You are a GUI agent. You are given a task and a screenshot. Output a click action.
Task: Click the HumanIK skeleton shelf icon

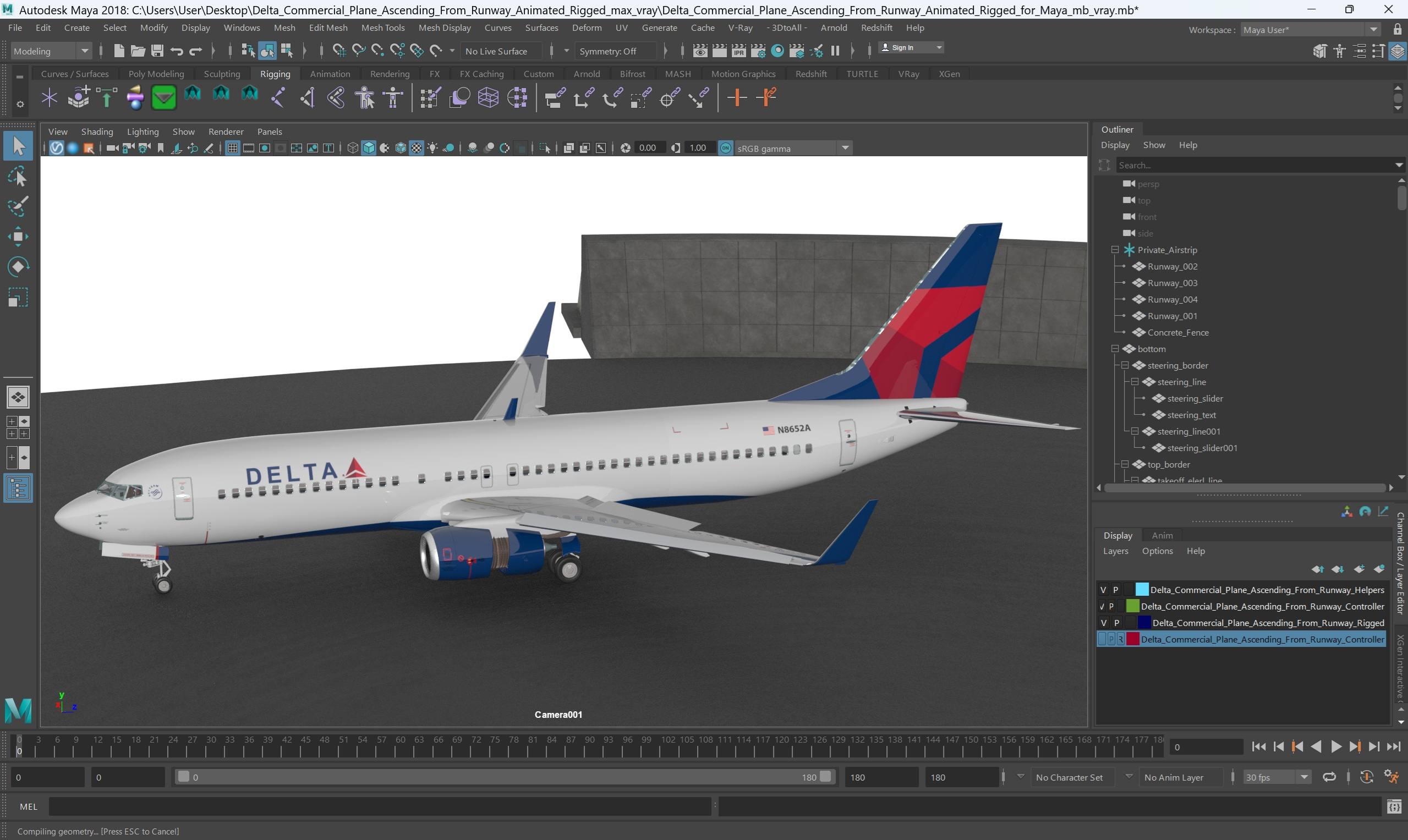pos(393,98)
